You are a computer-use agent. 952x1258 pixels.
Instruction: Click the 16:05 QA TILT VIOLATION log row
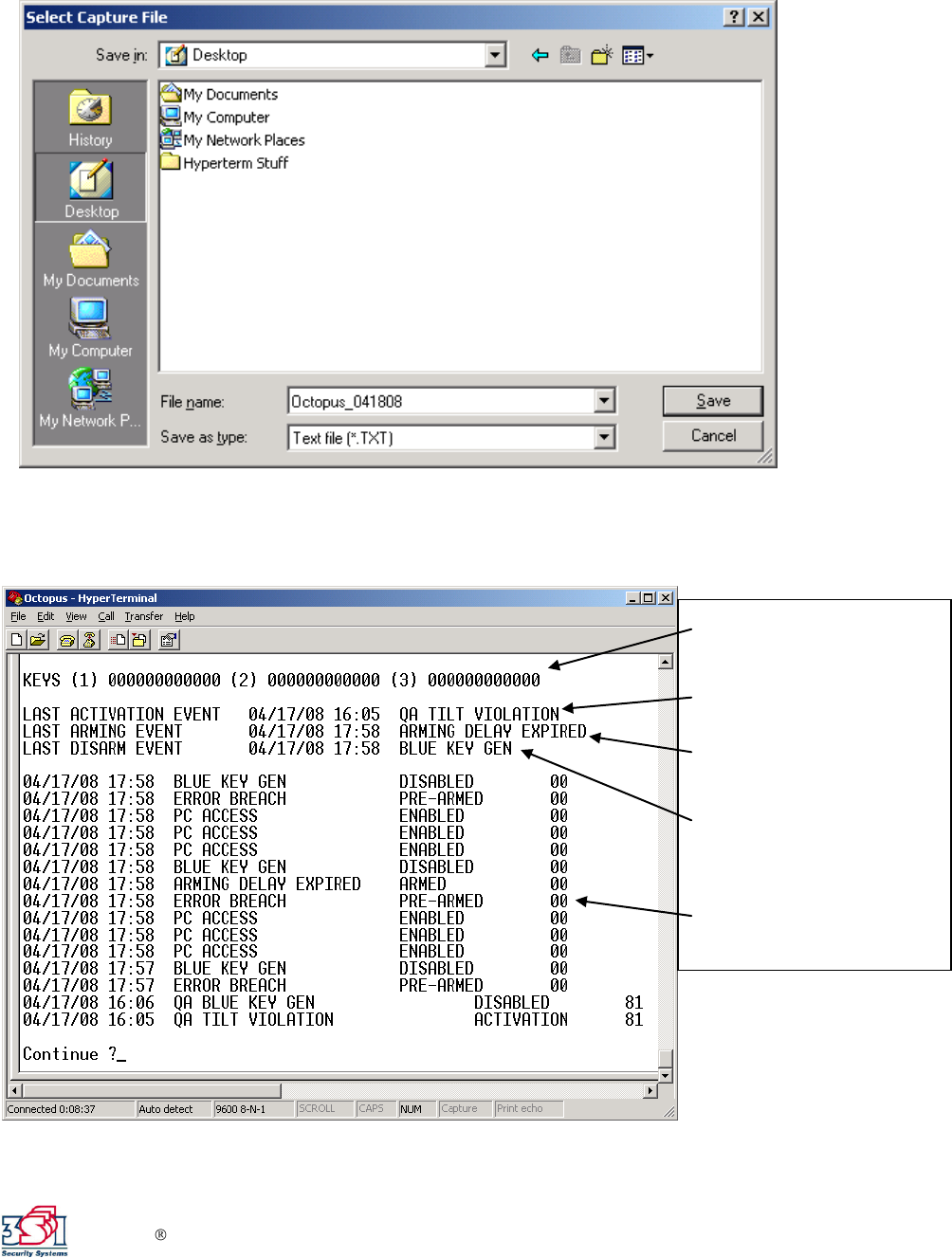333,1019
